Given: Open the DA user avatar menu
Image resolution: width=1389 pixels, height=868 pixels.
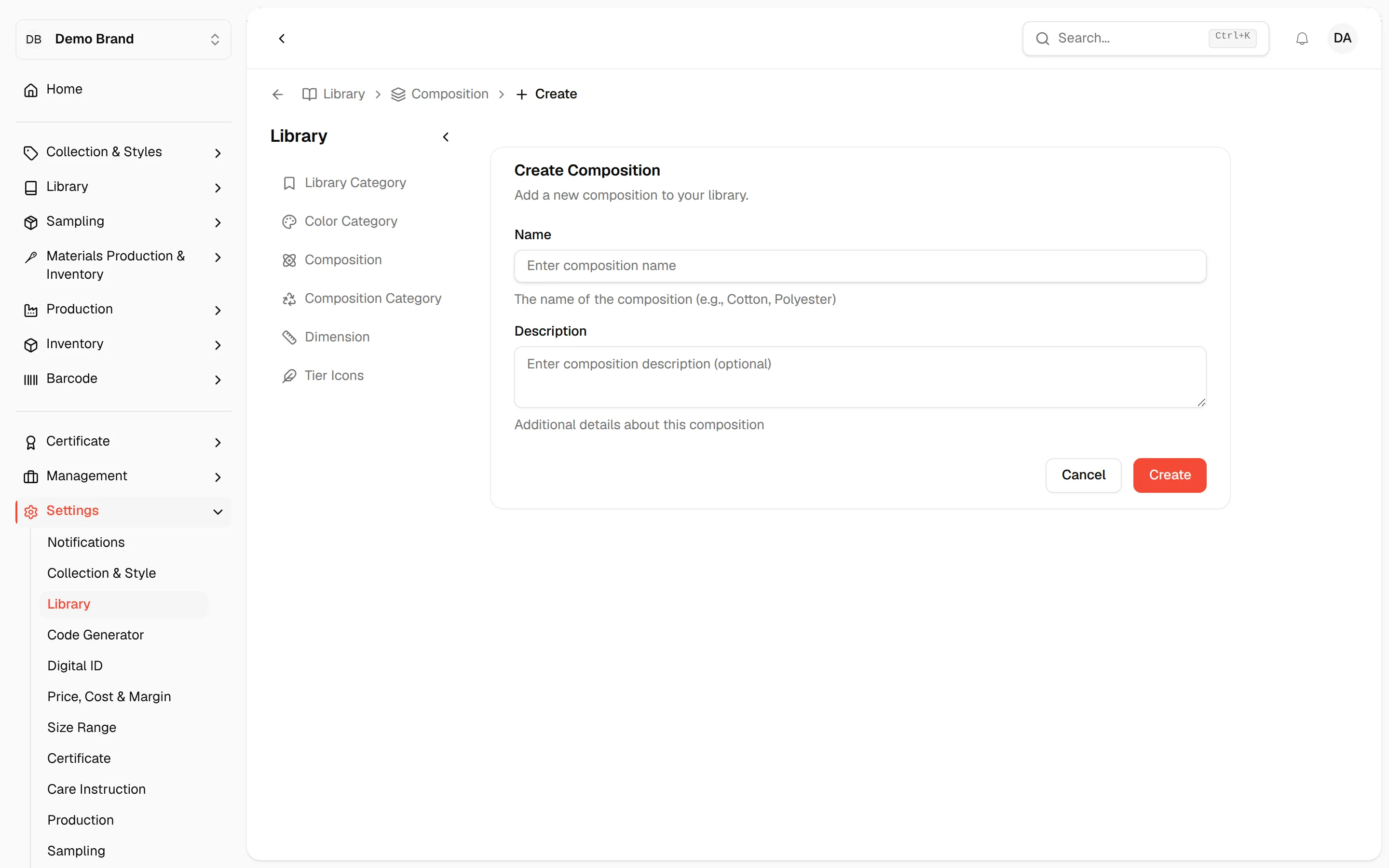Looking at the screenshot, I should (1342, 39).
